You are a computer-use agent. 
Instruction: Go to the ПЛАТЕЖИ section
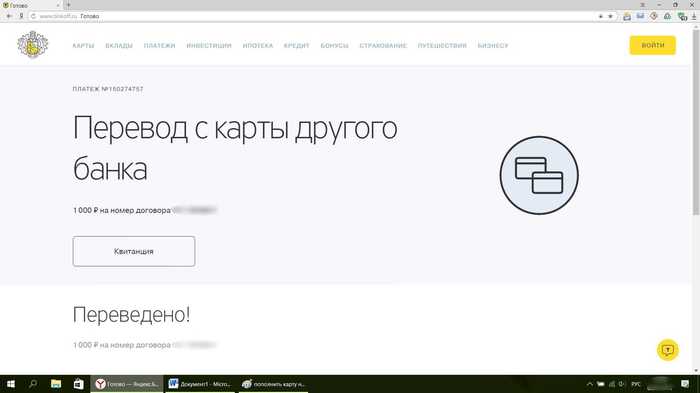coord(159,46)
